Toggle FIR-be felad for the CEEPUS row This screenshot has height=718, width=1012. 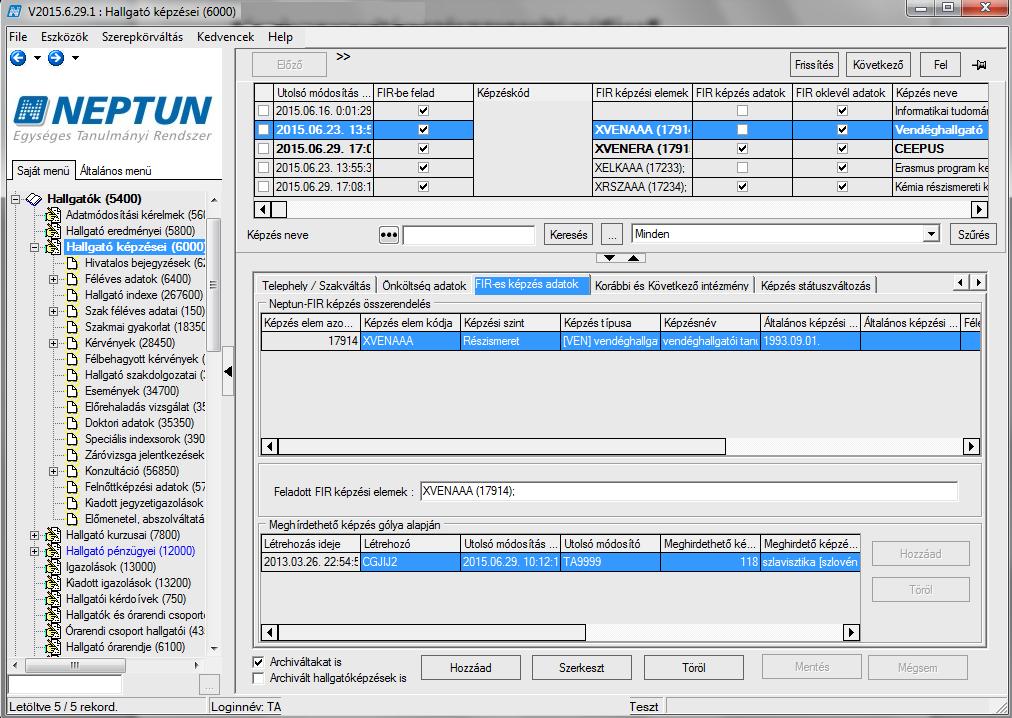[x=423, y=149]
